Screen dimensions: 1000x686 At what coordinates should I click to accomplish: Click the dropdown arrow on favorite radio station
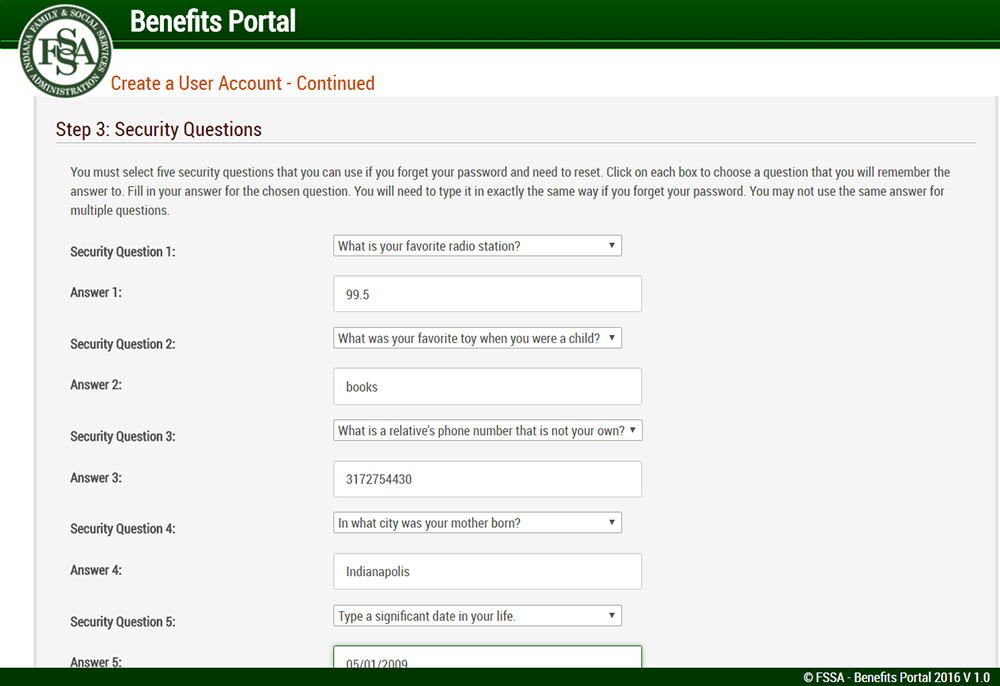[612, 245]
